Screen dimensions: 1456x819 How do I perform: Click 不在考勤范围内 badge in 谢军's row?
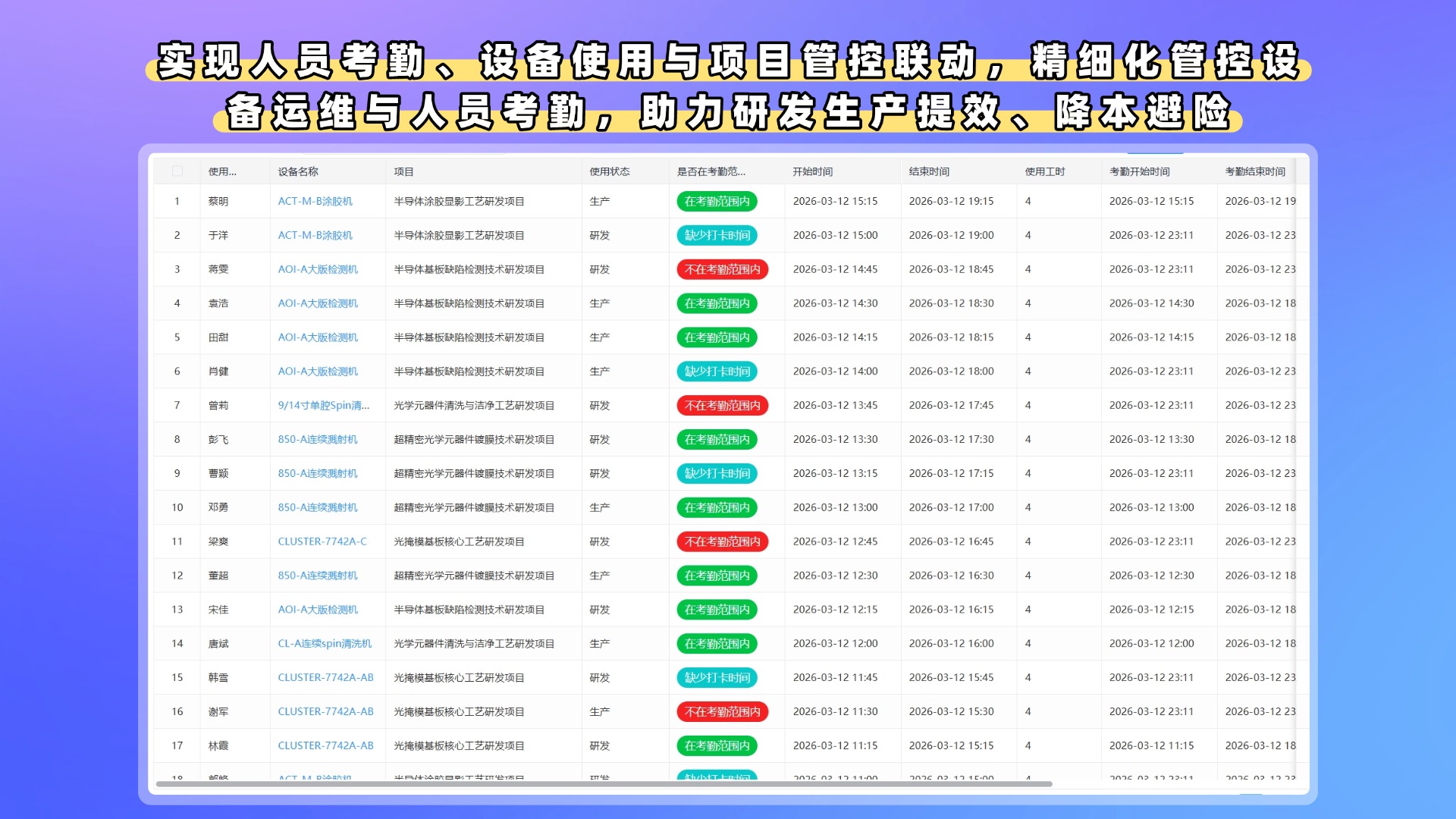click(x=722, y=712)
